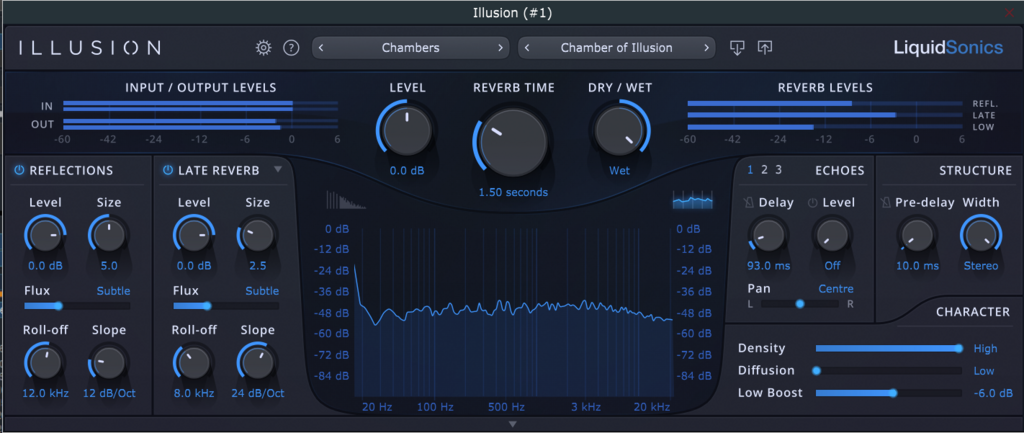Toggle the Reflections power button
Image resolution: width=1024 pixels, height=433 pixels.
(x=19, y=170)
